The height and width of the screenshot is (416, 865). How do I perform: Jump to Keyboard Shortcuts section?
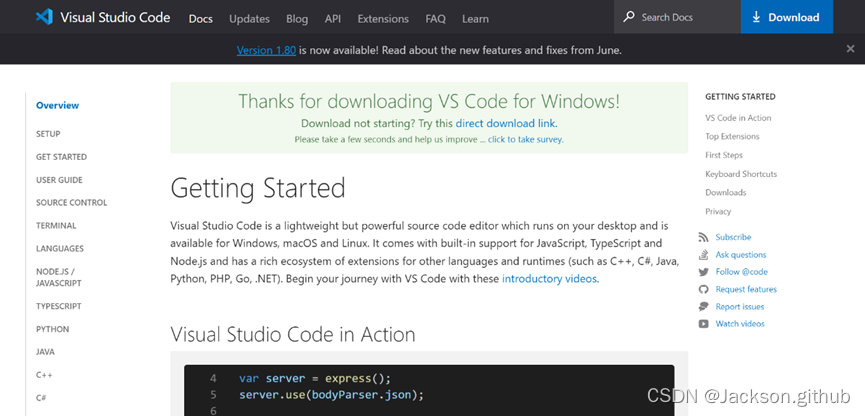(740, 174)
